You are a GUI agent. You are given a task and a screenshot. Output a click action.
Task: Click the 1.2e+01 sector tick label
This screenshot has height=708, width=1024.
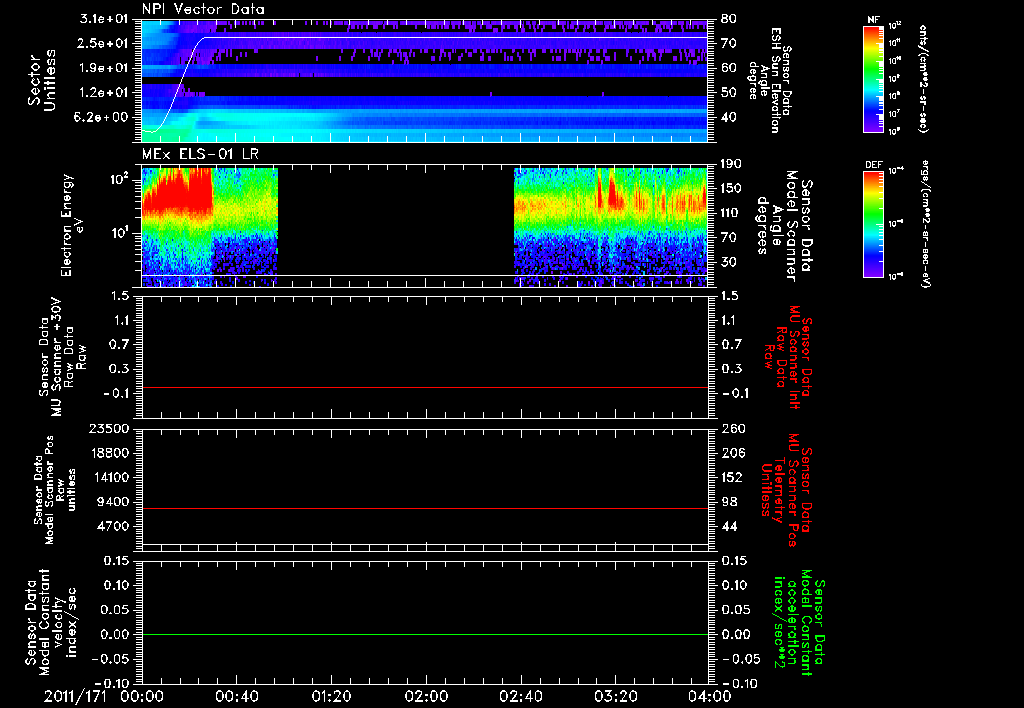(103, 93)
